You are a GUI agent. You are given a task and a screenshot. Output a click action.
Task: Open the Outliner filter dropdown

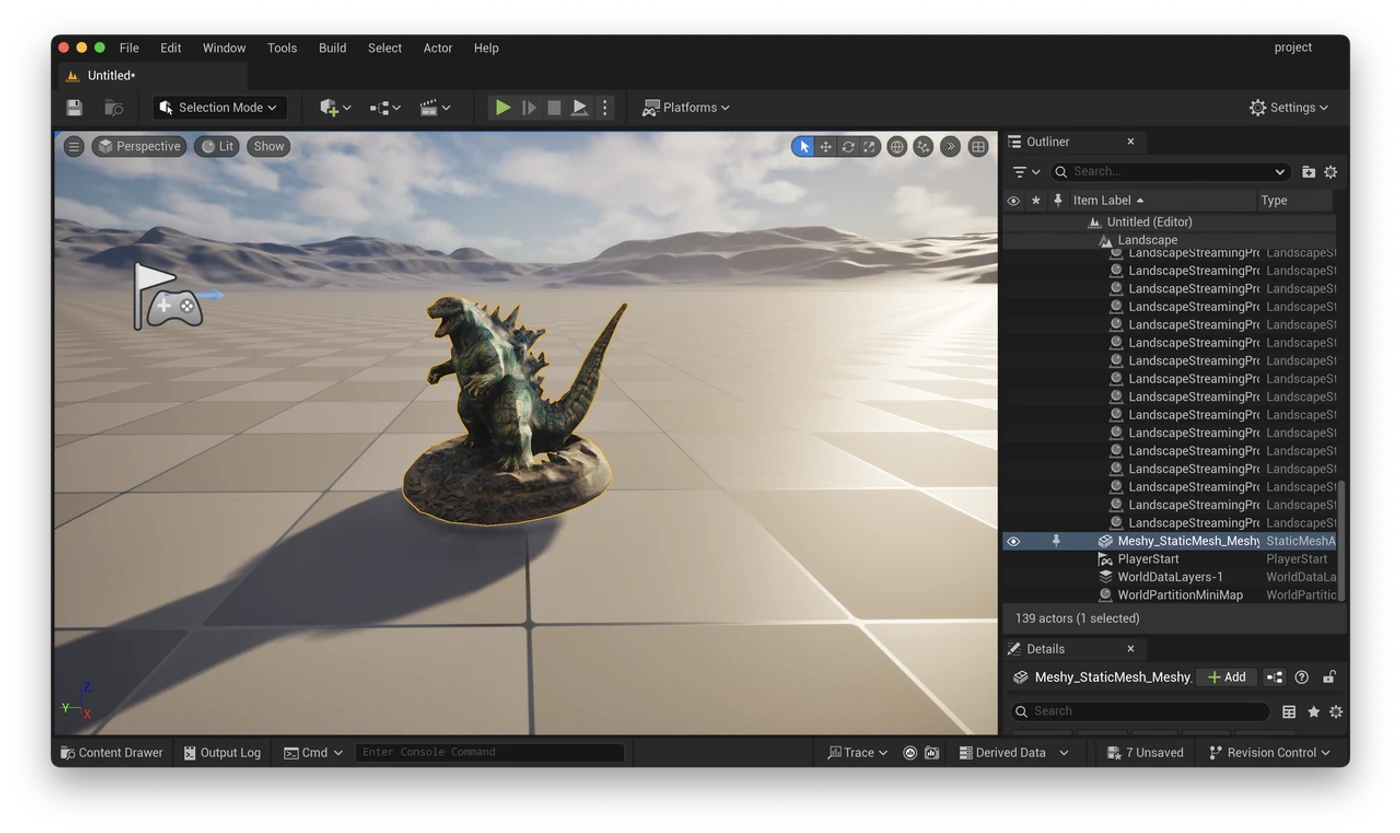pos(1026,172)
